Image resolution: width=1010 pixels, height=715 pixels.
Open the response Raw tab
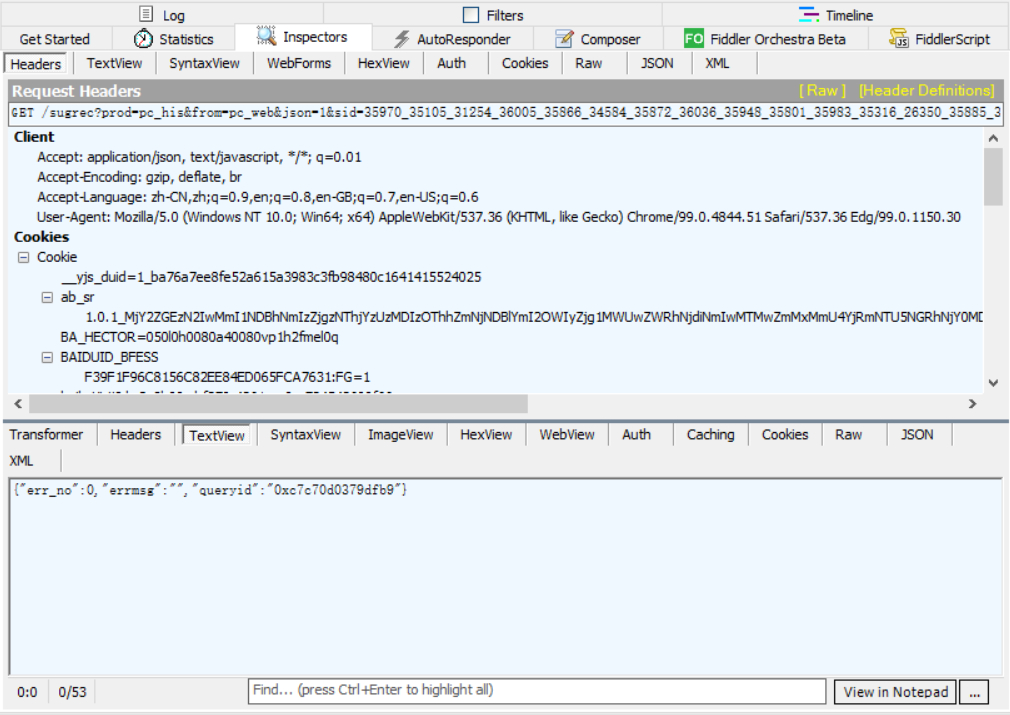click(848, 435)
